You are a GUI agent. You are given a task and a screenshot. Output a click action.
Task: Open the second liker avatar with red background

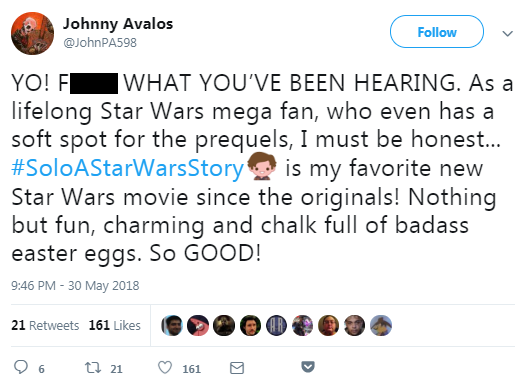[198, 325]
